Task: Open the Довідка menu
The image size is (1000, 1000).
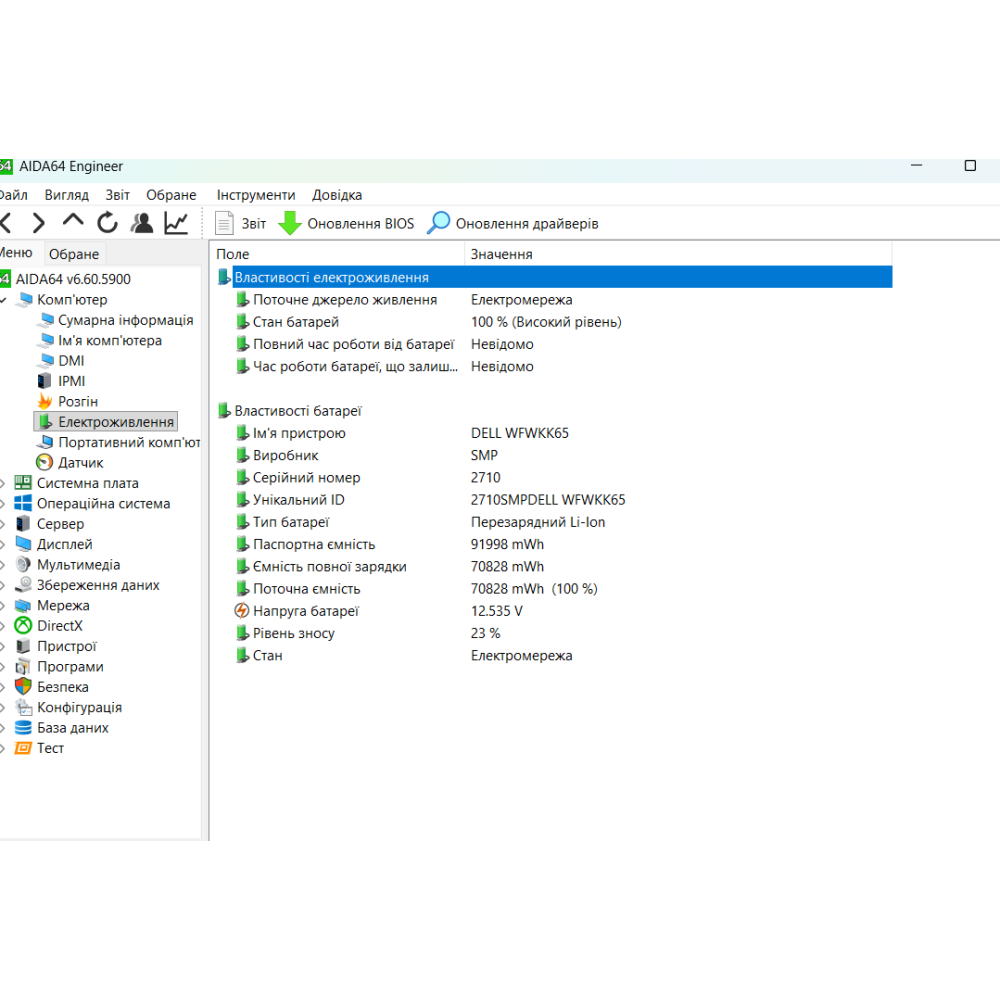Action: pos(337,195)
